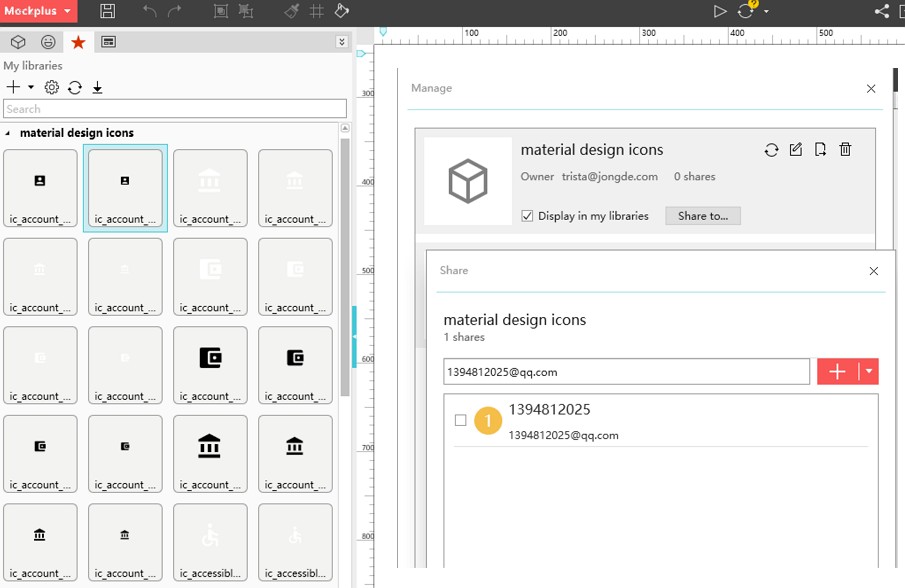Click scroll-up arrow of library list

click(345, 128)
